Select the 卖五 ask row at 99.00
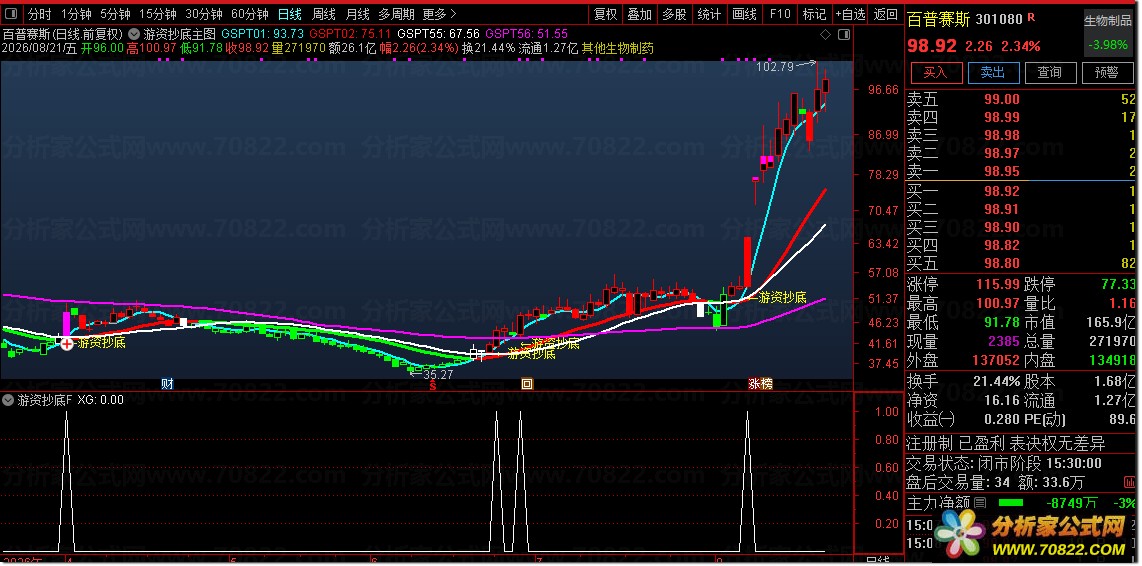1142x566 pixels. pos(1021,99)
